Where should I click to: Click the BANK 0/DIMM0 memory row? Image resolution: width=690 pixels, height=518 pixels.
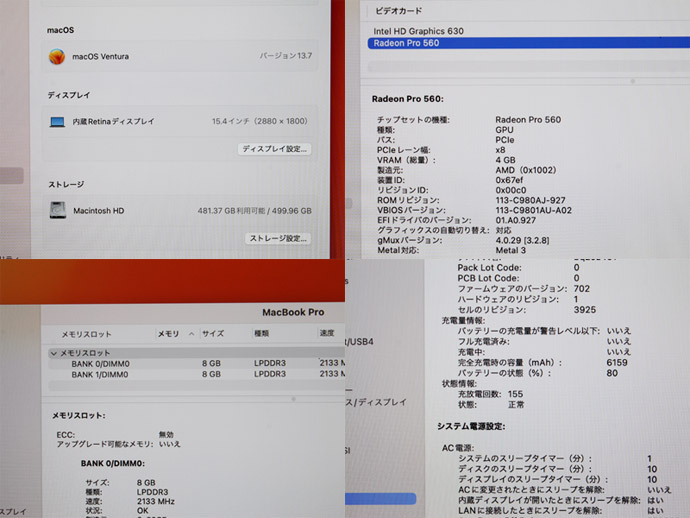[197, 364]
